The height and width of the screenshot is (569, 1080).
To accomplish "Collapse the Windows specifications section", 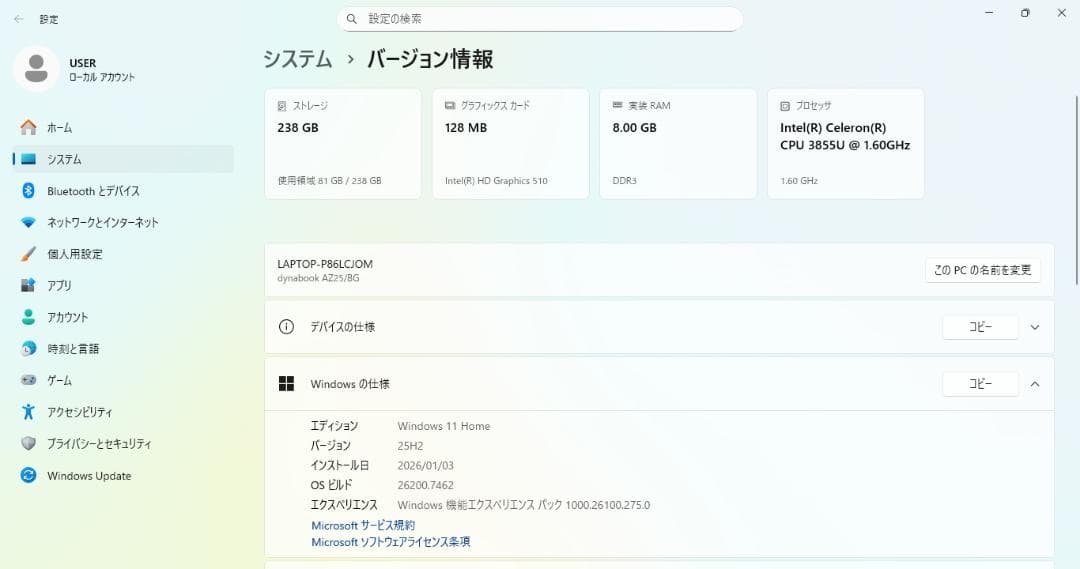I will pyautogui.click(x=1035, y=384).
